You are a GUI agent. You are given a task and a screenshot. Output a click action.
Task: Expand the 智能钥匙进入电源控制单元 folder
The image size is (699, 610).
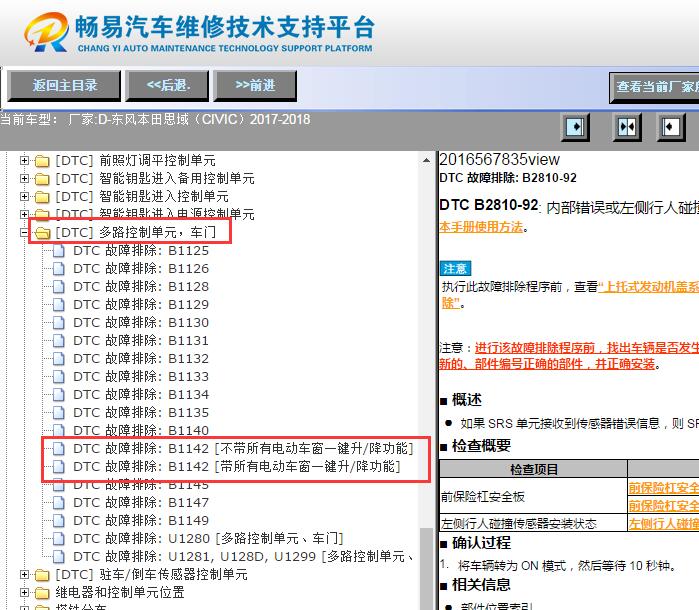click(25, 214)
